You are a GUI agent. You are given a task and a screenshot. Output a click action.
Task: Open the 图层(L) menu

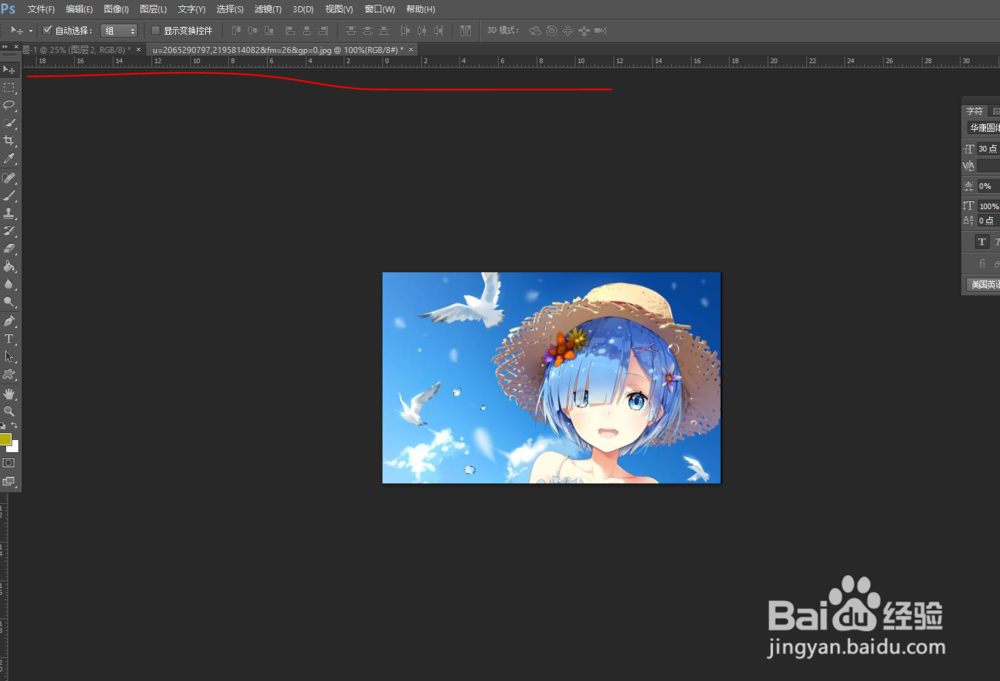[153, 10]
